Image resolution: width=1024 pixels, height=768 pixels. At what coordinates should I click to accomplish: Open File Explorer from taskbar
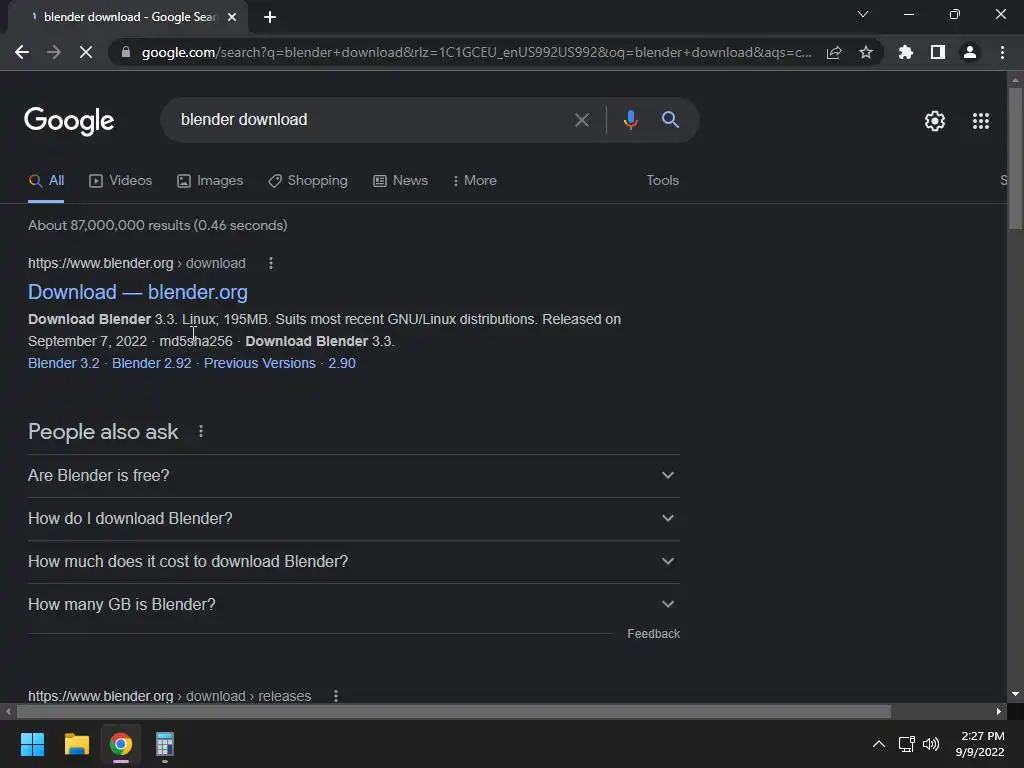coord(76,744)
